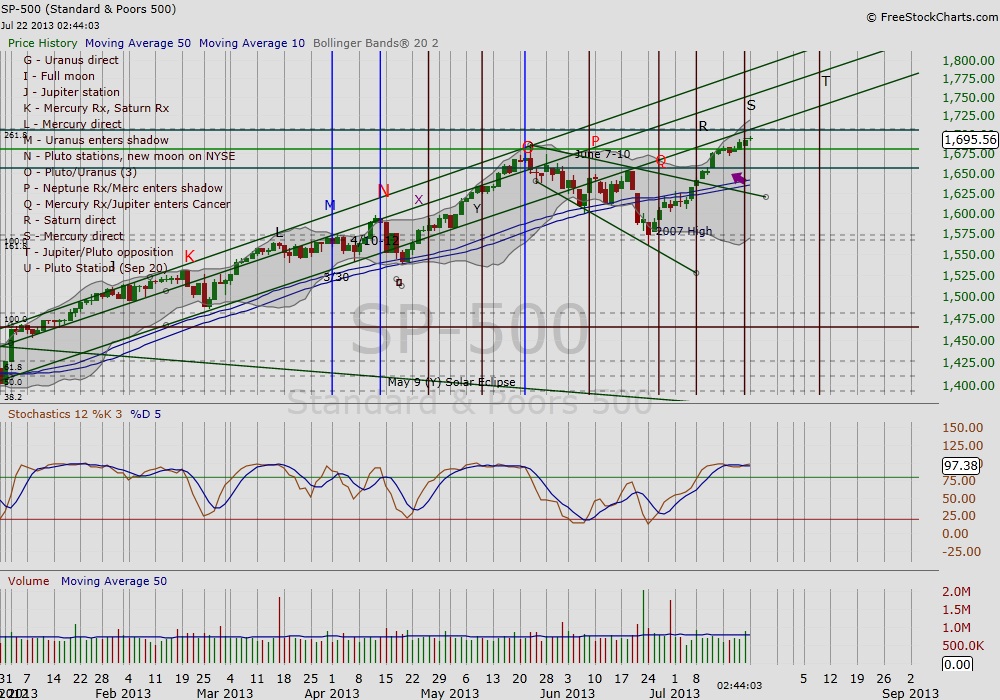This screenshot has width=1000, height=700.
Task: Select Moving Average 50 in the price legend
Action: coord(138,43)
